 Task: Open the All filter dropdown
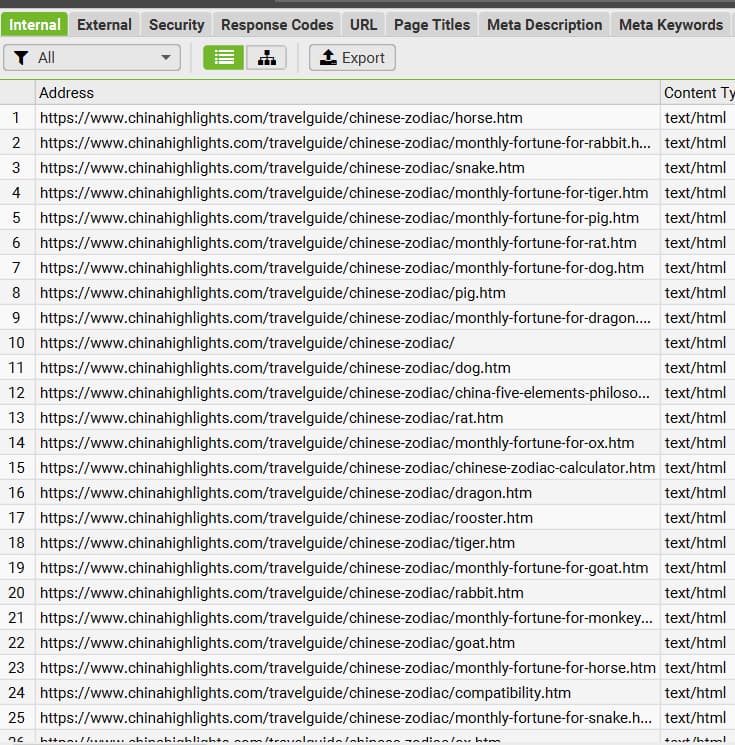tap(92, 57)
